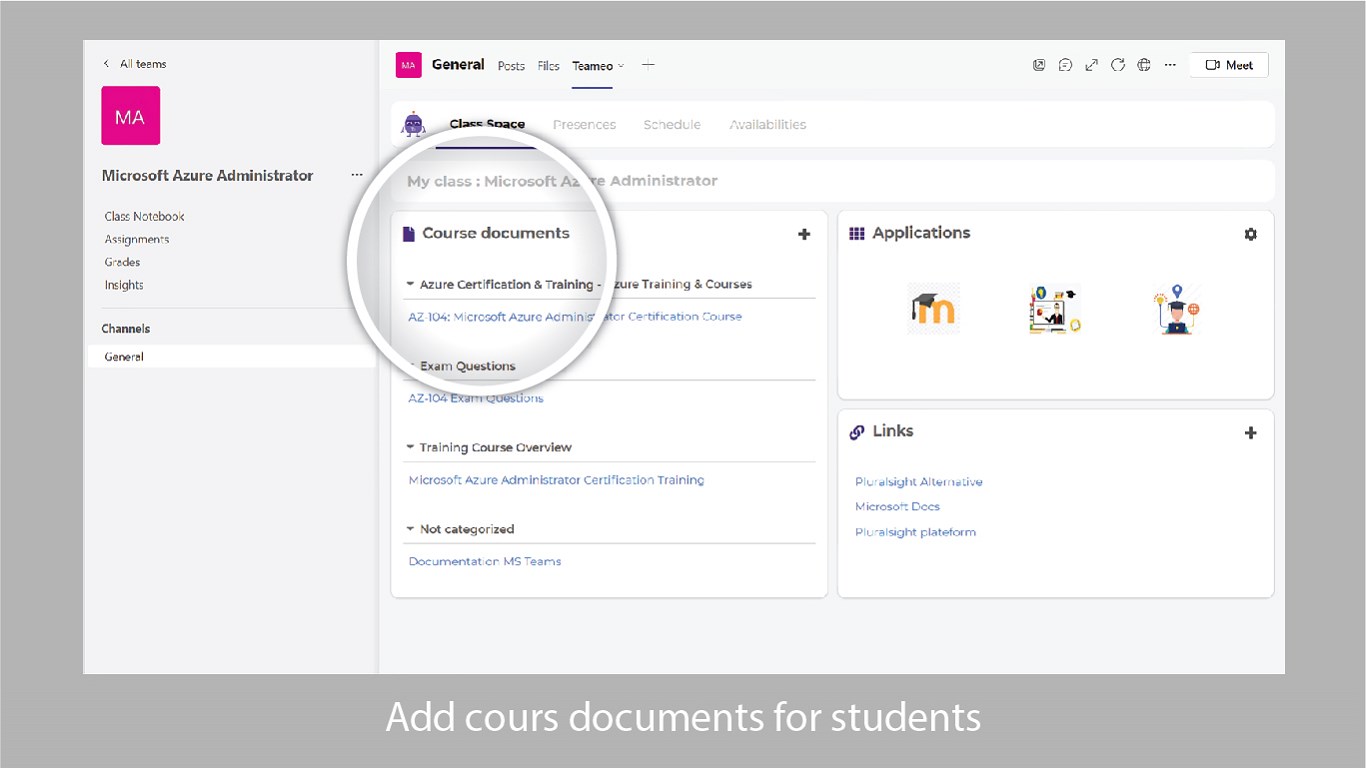Select the Presences tab
The width and height of the screenshot is (1366, 768).
tap(584, 125)
